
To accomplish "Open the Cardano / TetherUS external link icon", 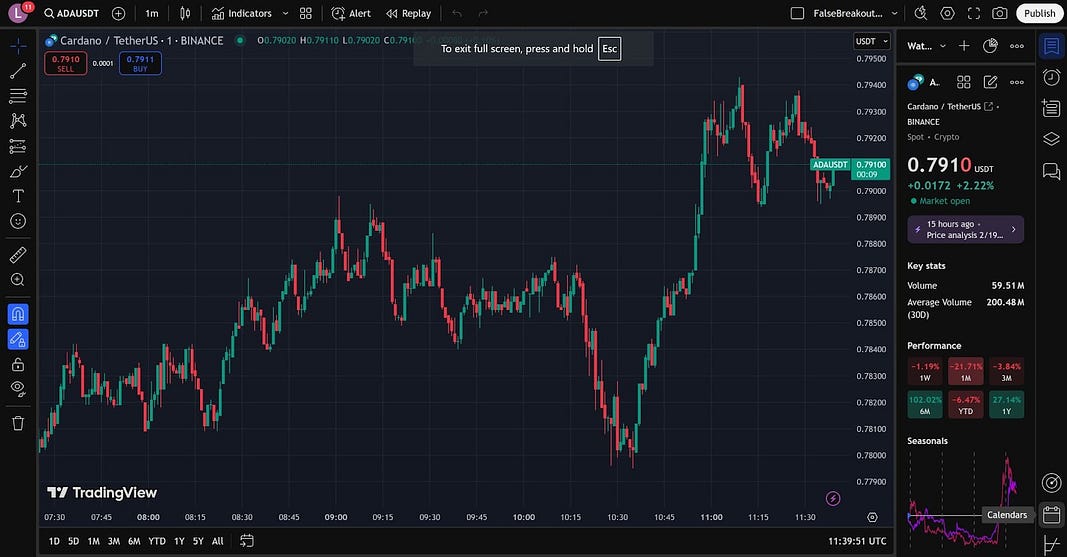I will [x=989, y=107].
